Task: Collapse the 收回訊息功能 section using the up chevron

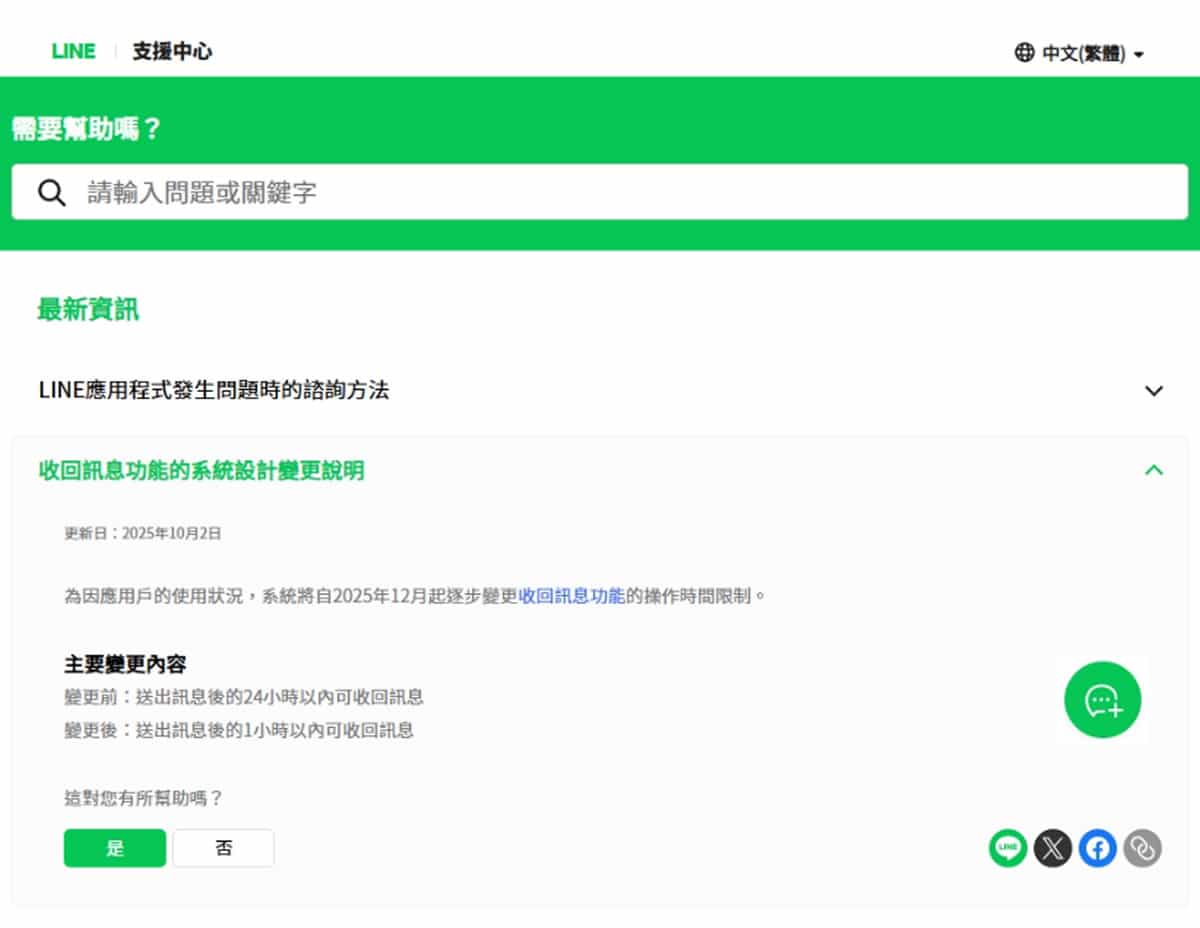Action: (1154, 470)
